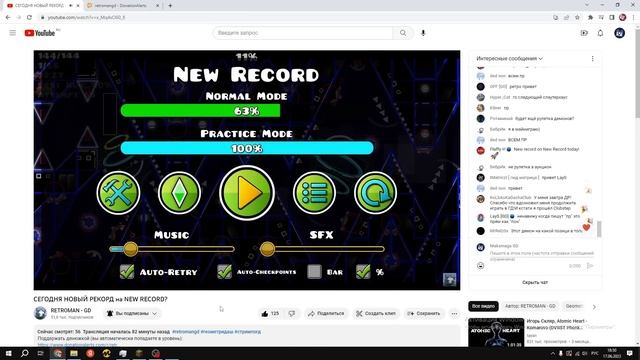Open the Create video camera icon
Image resolution: width=640 pixels, height=360 pixels.
pos(584,33)
